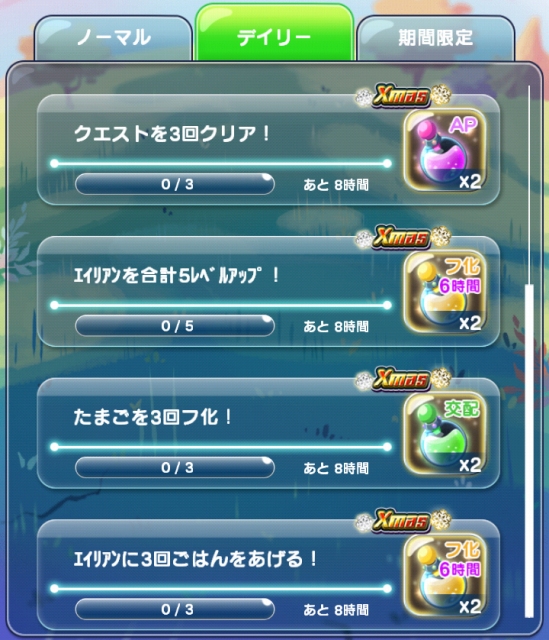549x640 pixels.
Task: Select the たまごを3回フ化 mission
Action: pyautogui.click(x=268, y=433)
